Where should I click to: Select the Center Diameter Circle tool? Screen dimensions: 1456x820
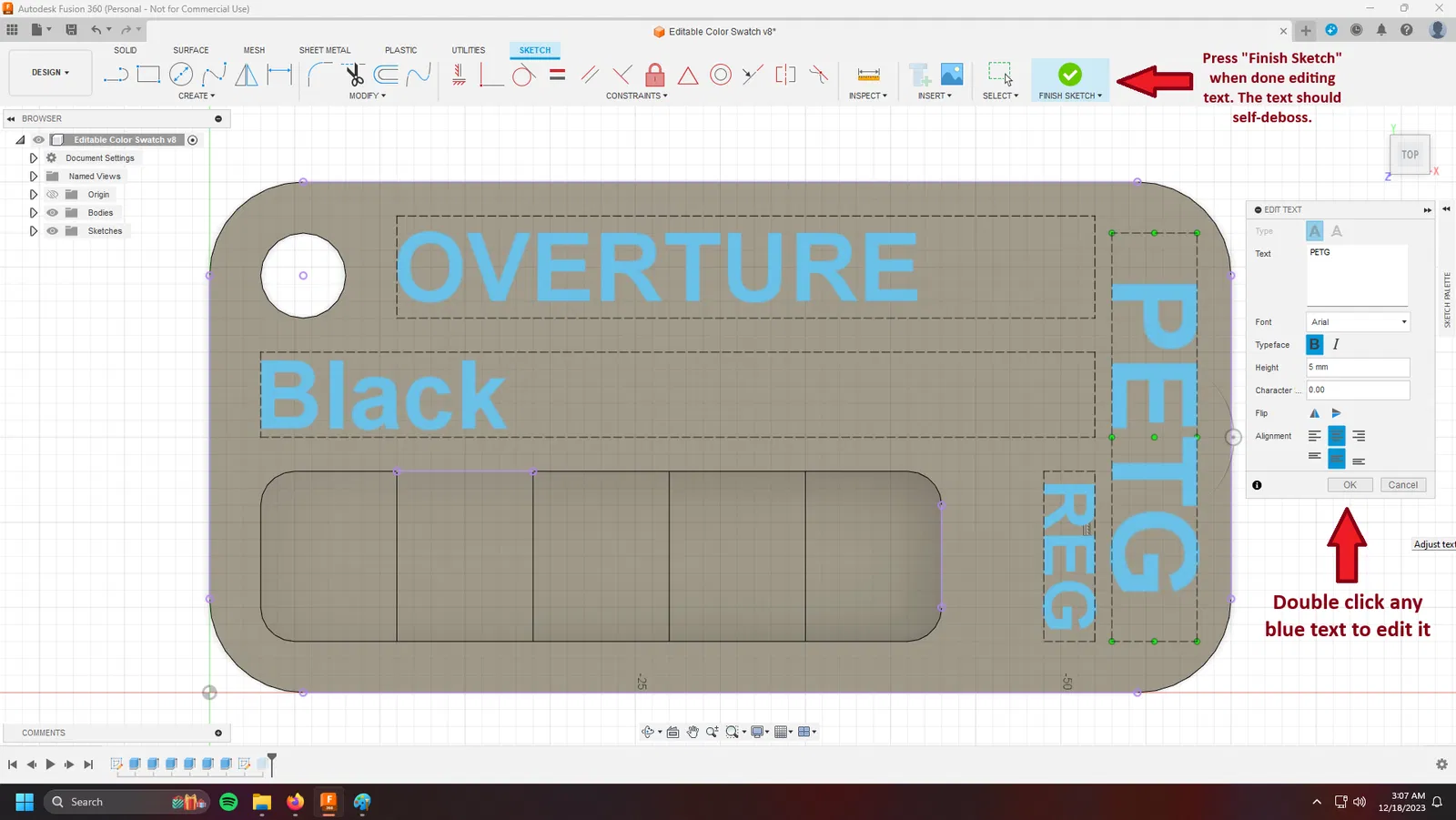click(x=181, y=74)
